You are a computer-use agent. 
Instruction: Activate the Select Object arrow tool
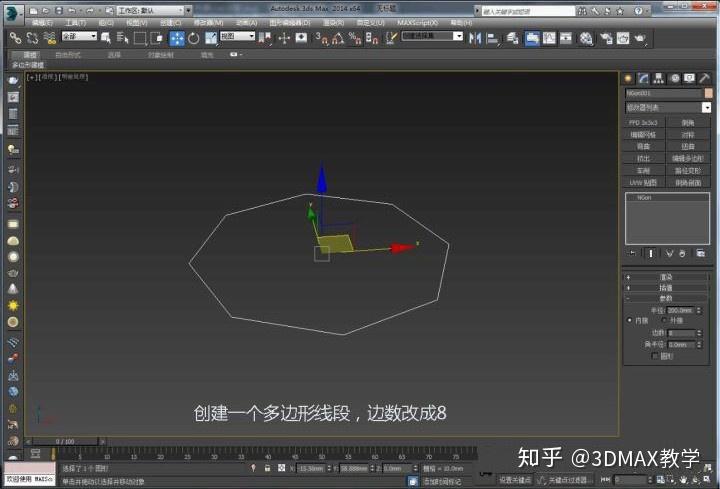tap(106, 38)
